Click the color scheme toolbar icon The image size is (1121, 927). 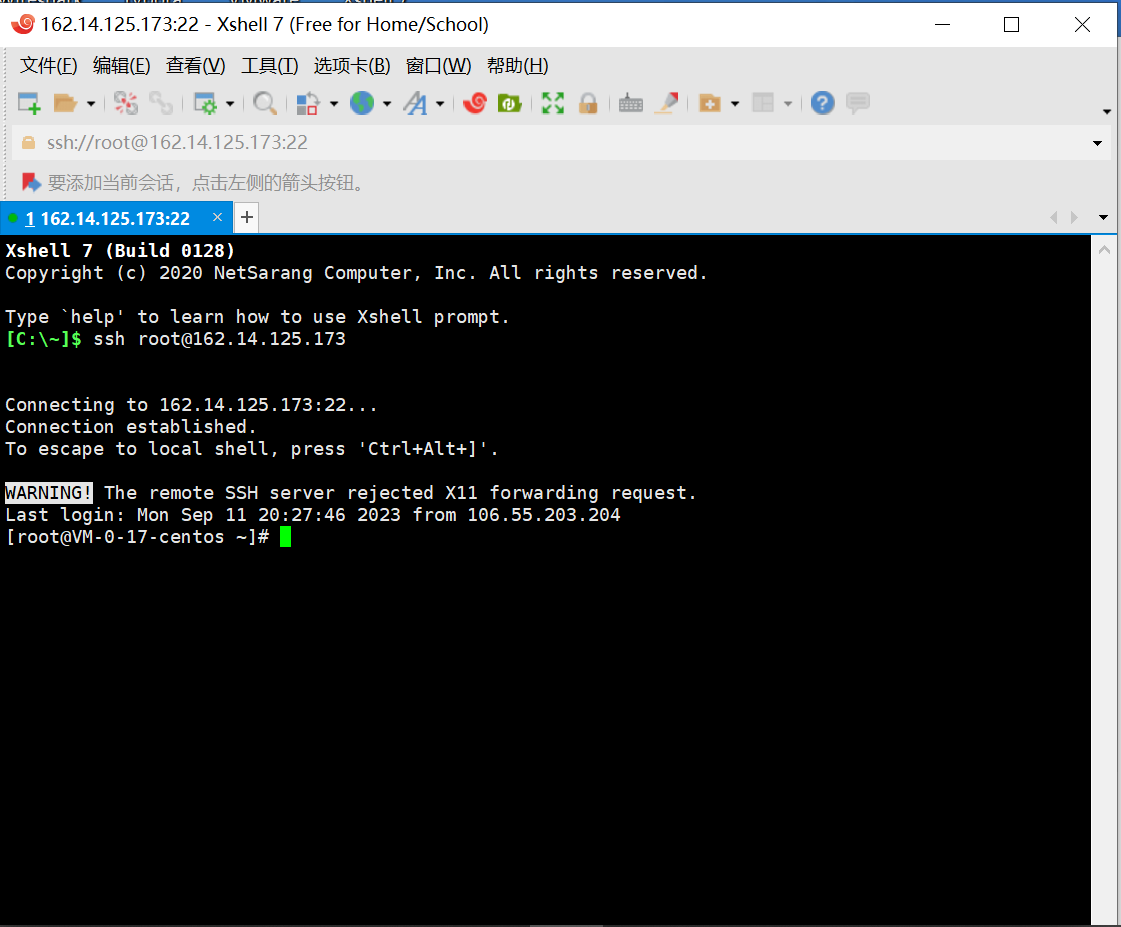click(307, 103)
